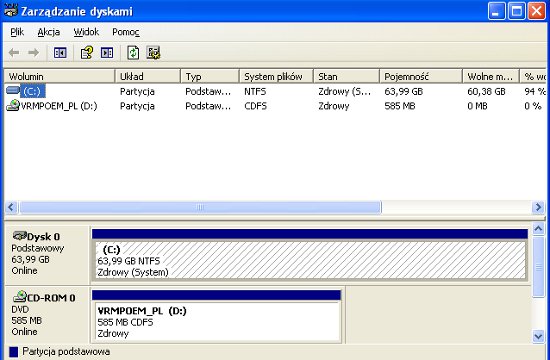Open the Widok menu
Screen dimensions: 550x360
86,32
